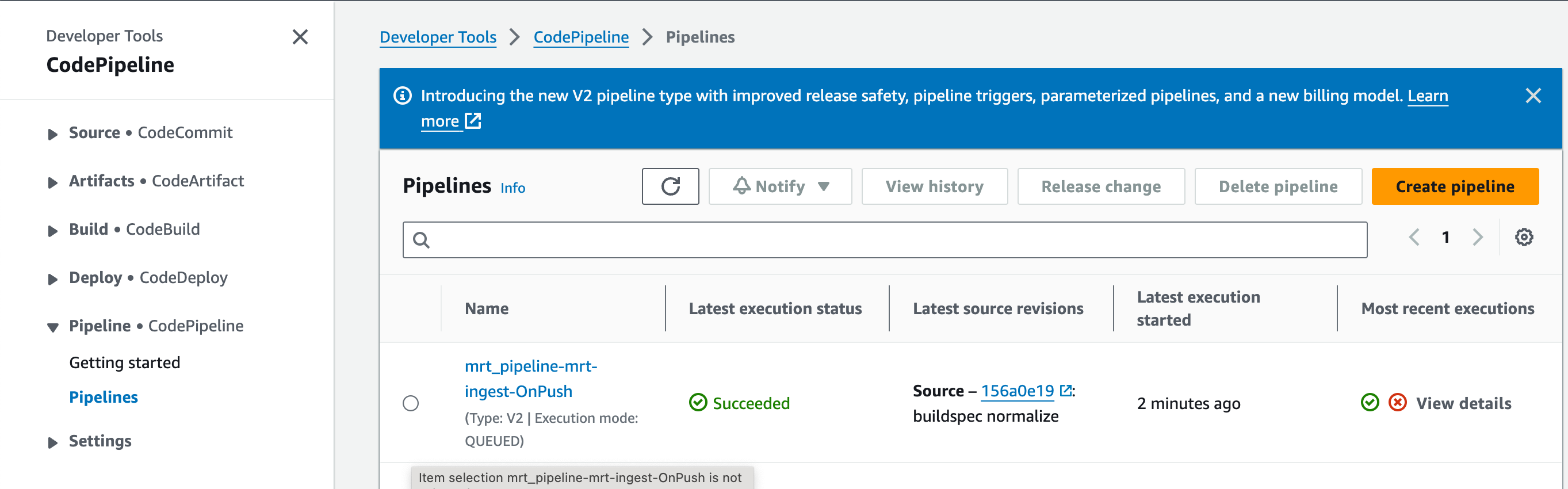Image resolution: width=1568 pixels, height=489 pixels.
Task: Click the Name column header
Action: coord(487,308)
